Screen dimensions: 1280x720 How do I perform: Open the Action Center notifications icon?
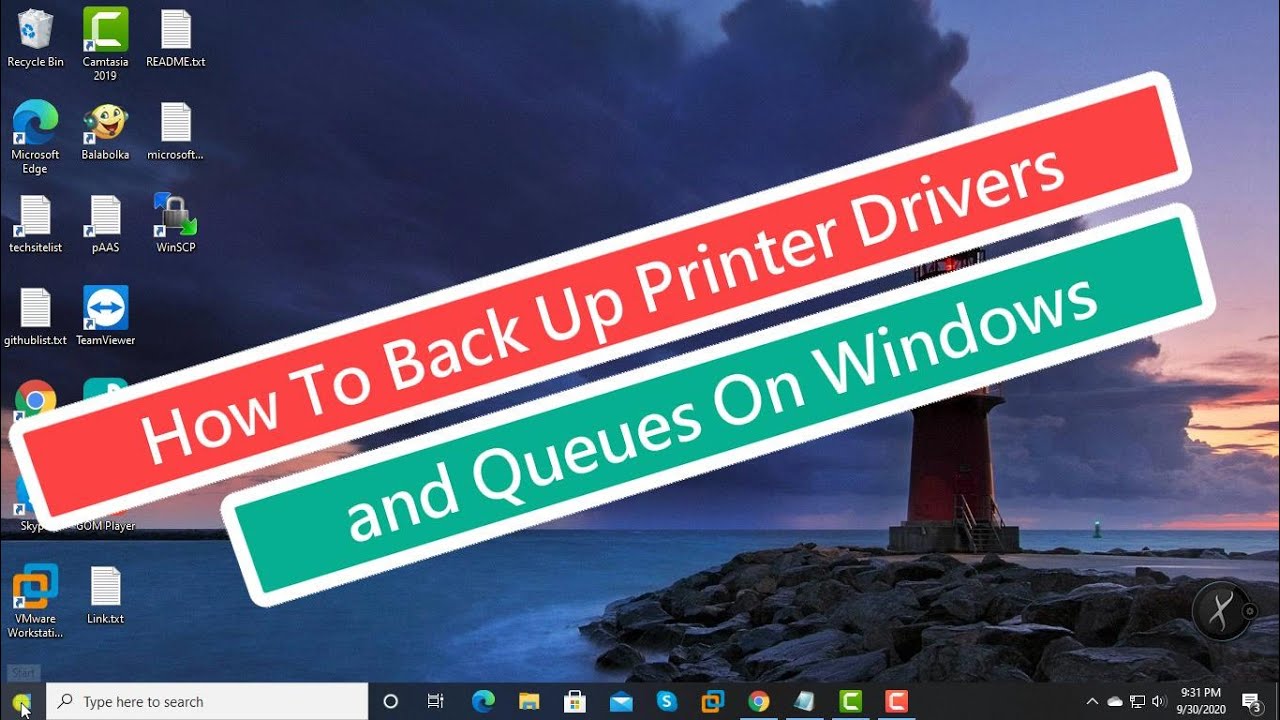[1251, 702]
